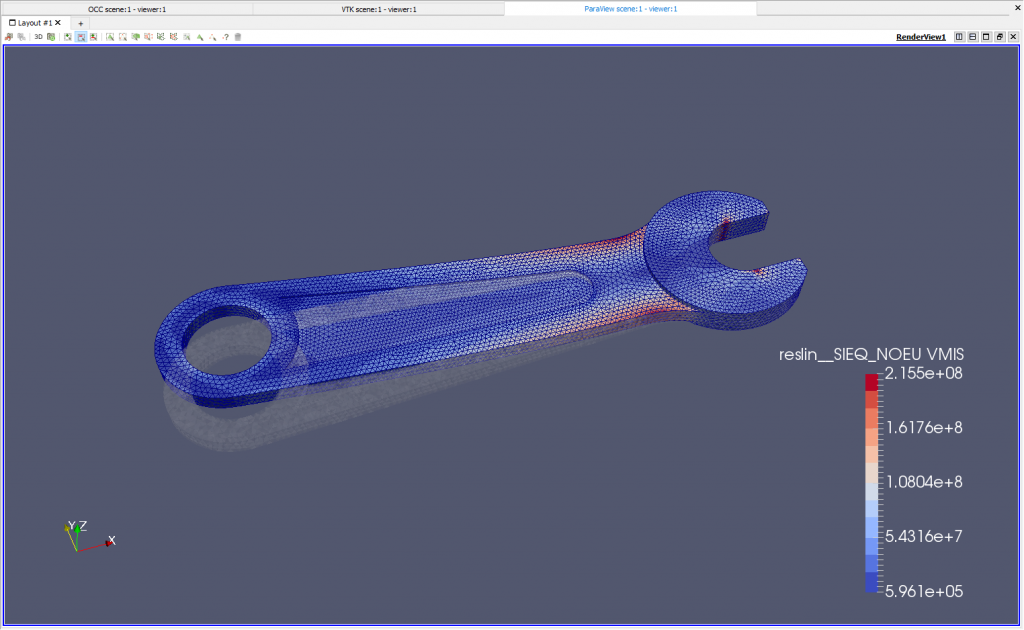Activate the Select Block tool

tap(187, 37)
